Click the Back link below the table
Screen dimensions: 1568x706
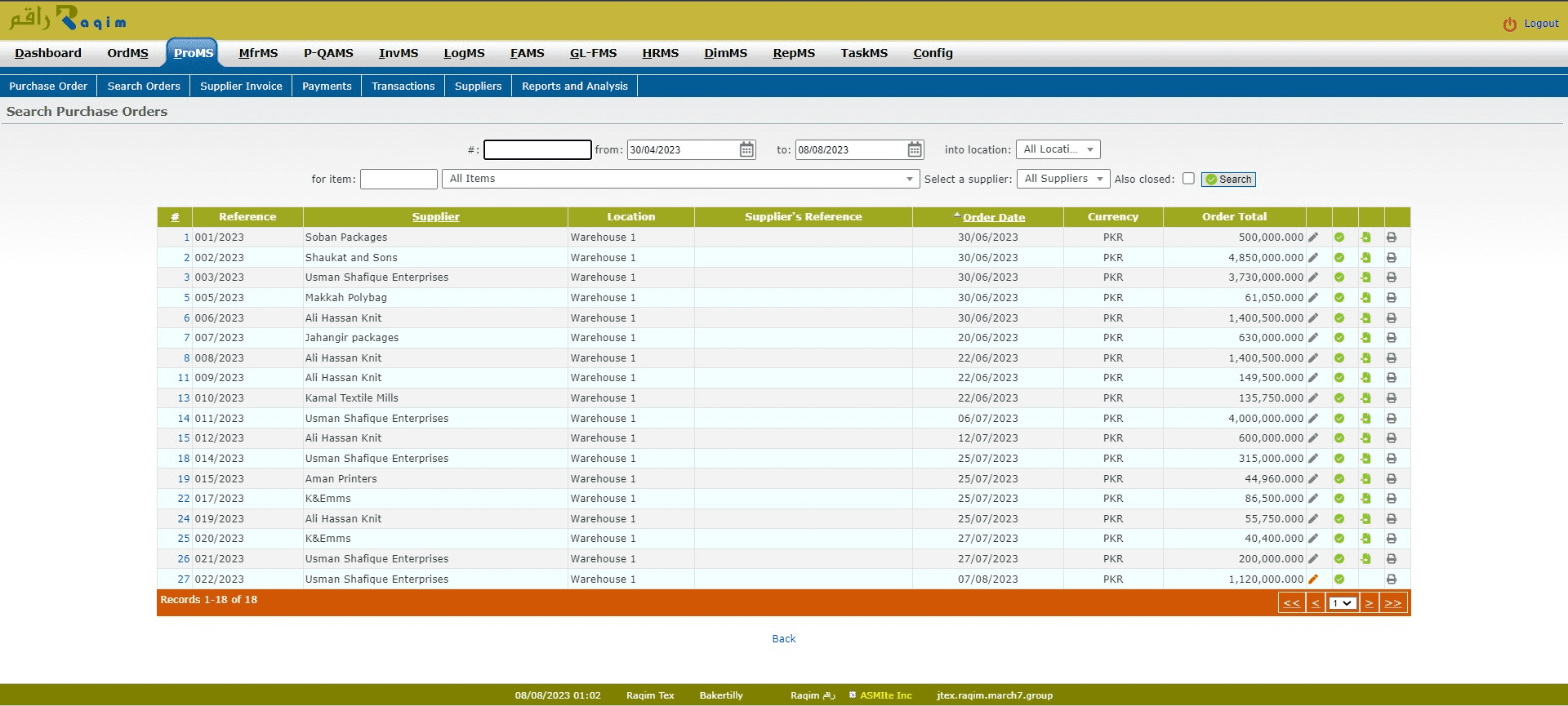pos(783,639)
